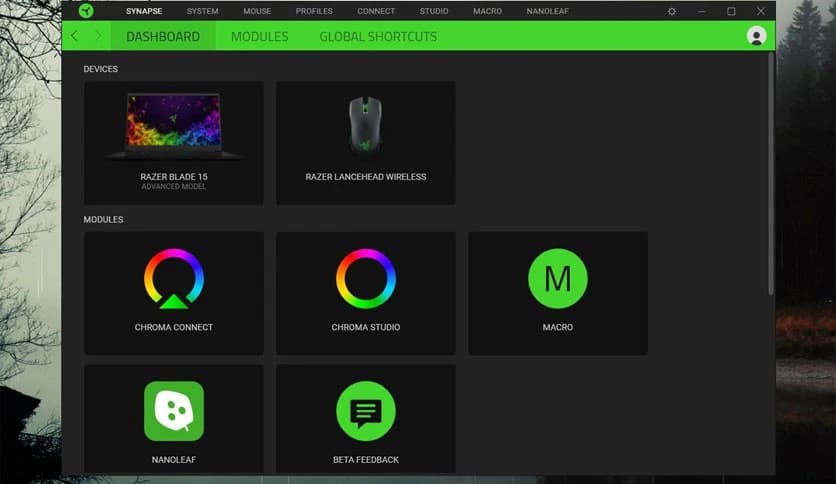This screenshot has width=836, height=484.
Task: Open the Chroma Studio ring icon
Action: pos(366,278)
